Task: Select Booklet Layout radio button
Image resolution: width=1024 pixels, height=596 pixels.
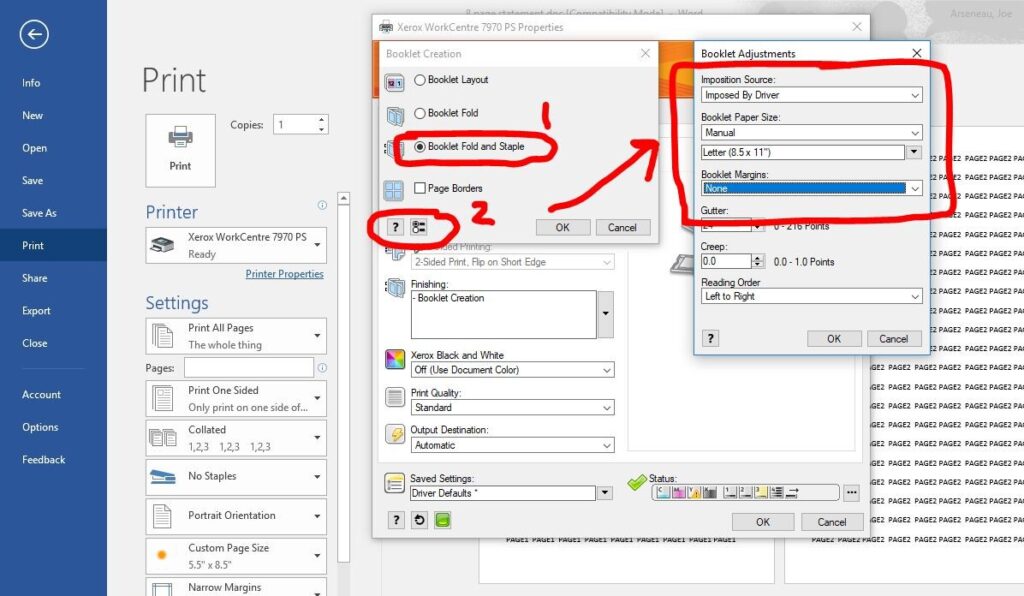Action: [x=420, y=80]
